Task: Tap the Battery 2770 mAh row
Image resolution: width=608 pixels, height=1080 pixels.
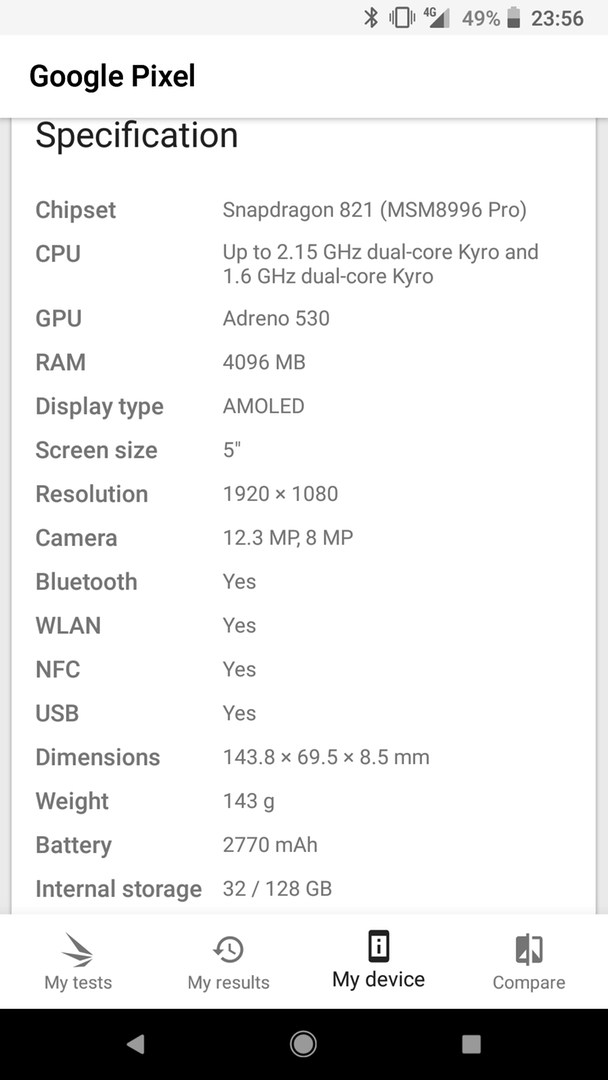Action: (303, 845)
